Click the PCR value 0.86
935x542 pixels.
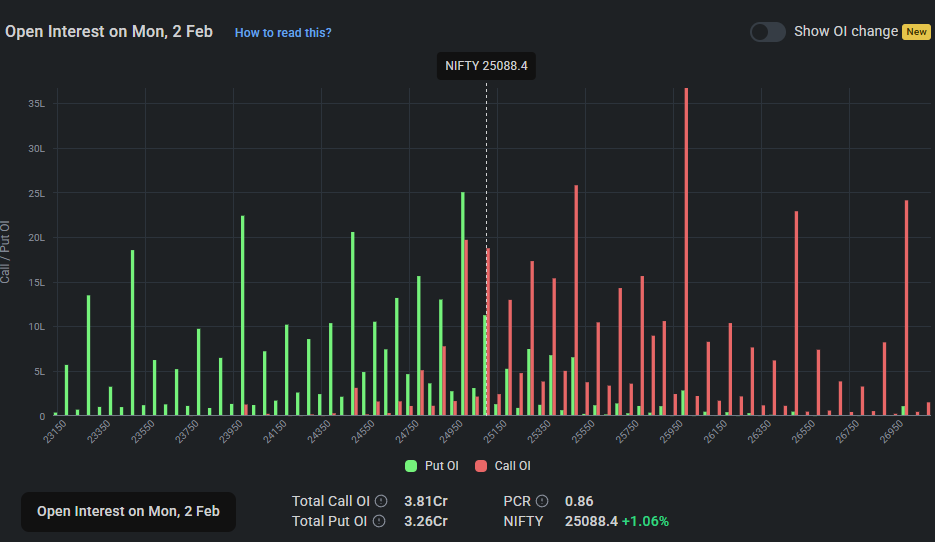[579, 501]
